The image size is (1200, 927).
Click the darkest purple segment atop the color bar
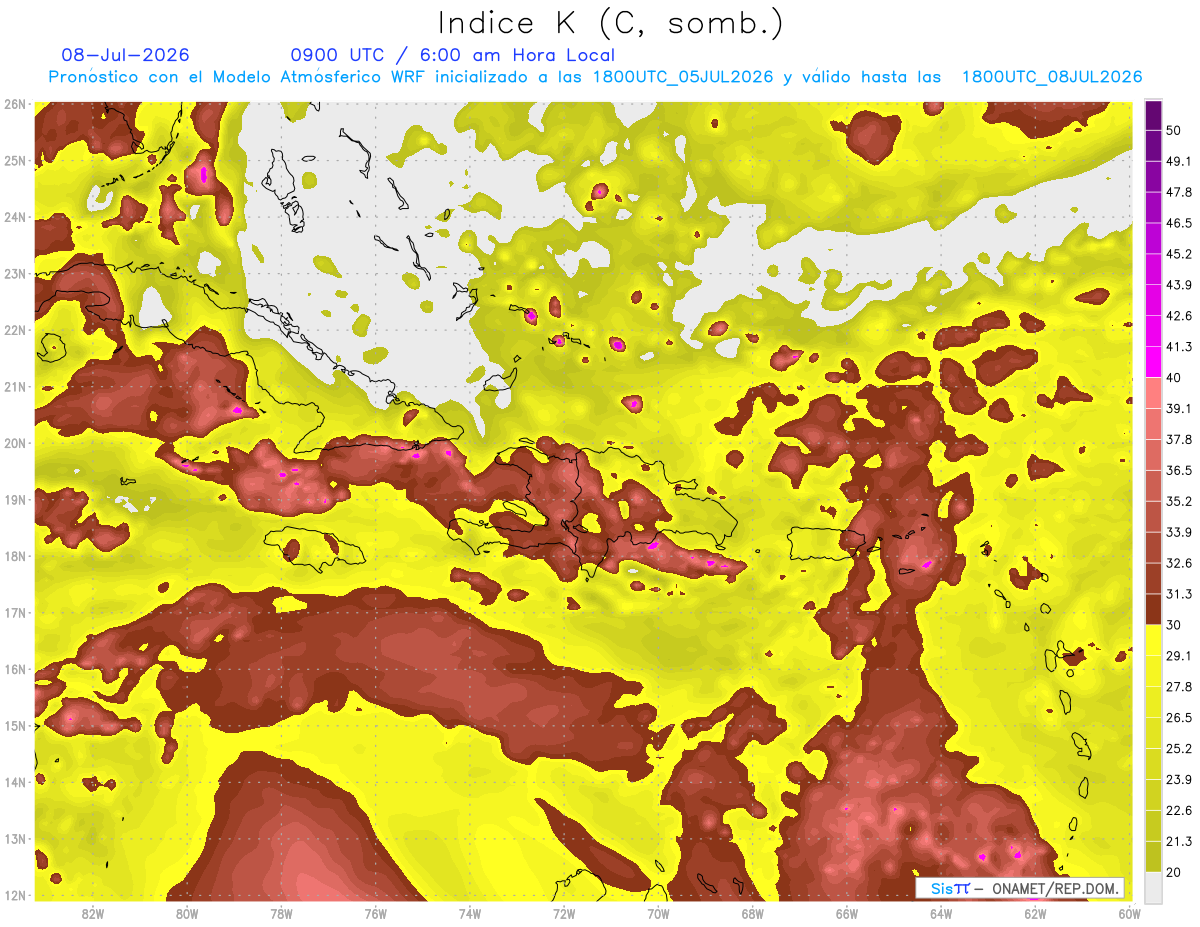[1153, 115]
